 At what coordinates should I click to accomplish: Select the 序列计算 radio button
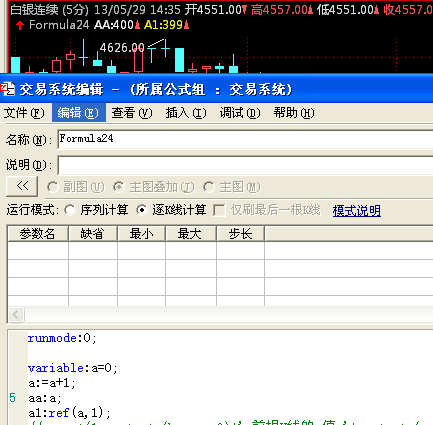pos(70,210)
